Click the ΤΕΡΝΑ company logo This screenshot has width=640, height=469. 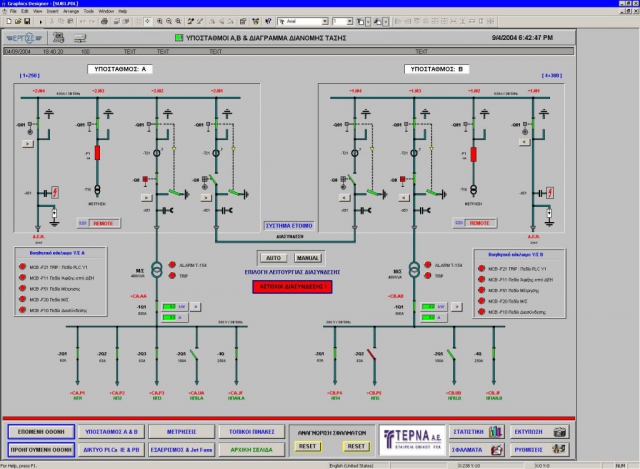pos(413,439)
